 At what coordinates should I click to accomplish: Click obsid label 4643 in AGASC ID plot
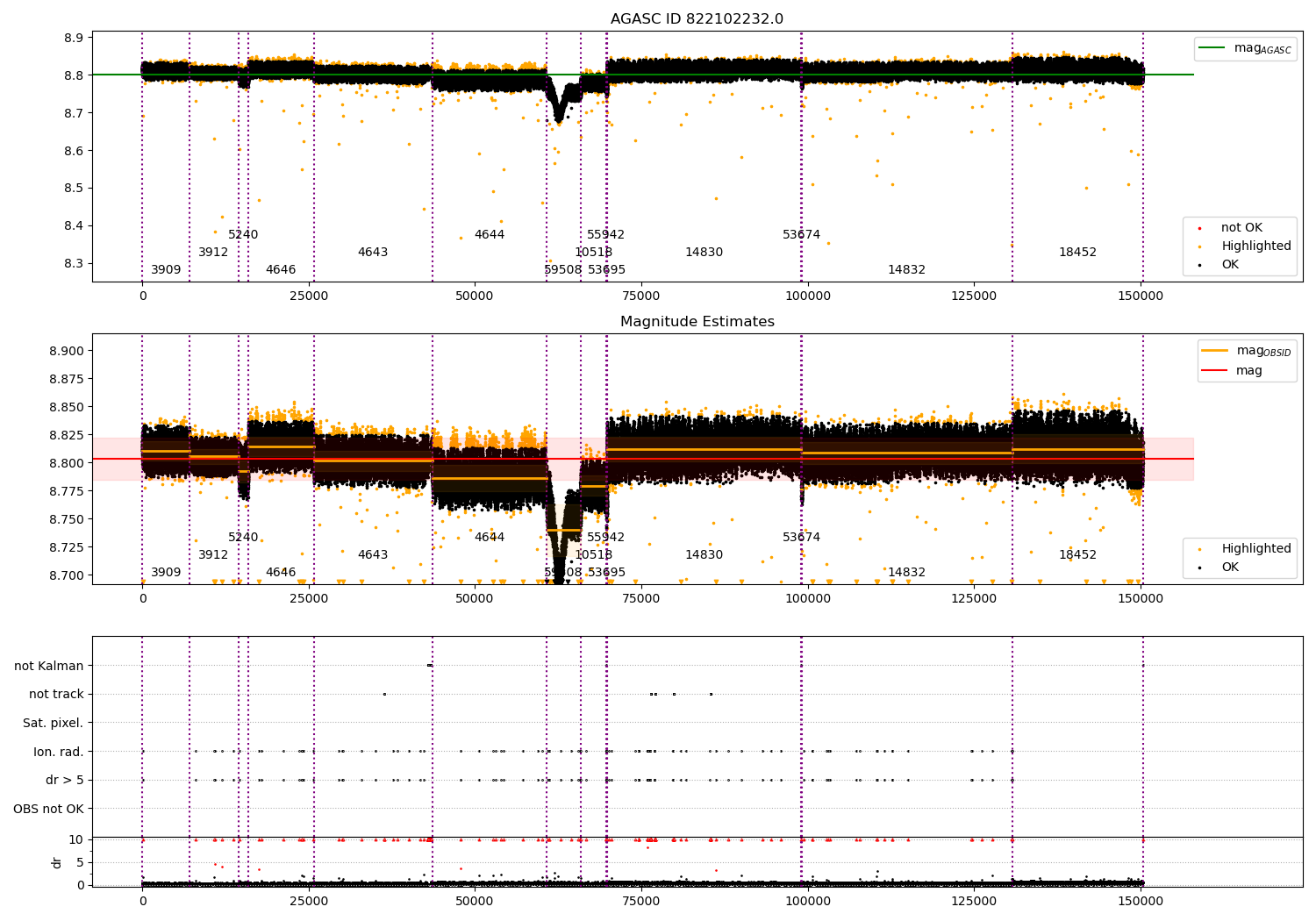(x=373, y=252)
